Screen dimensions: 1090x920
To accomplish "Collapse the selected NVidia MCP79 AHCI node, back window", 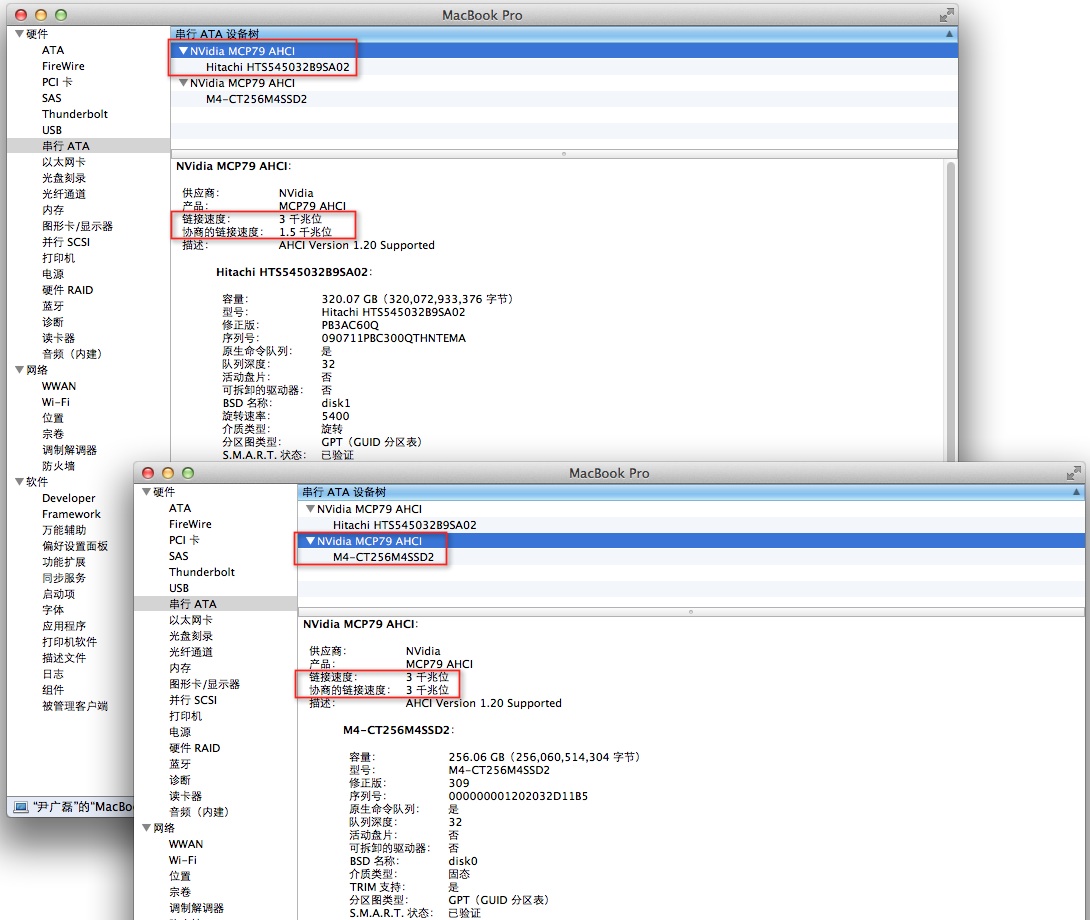I will (184, 51).
